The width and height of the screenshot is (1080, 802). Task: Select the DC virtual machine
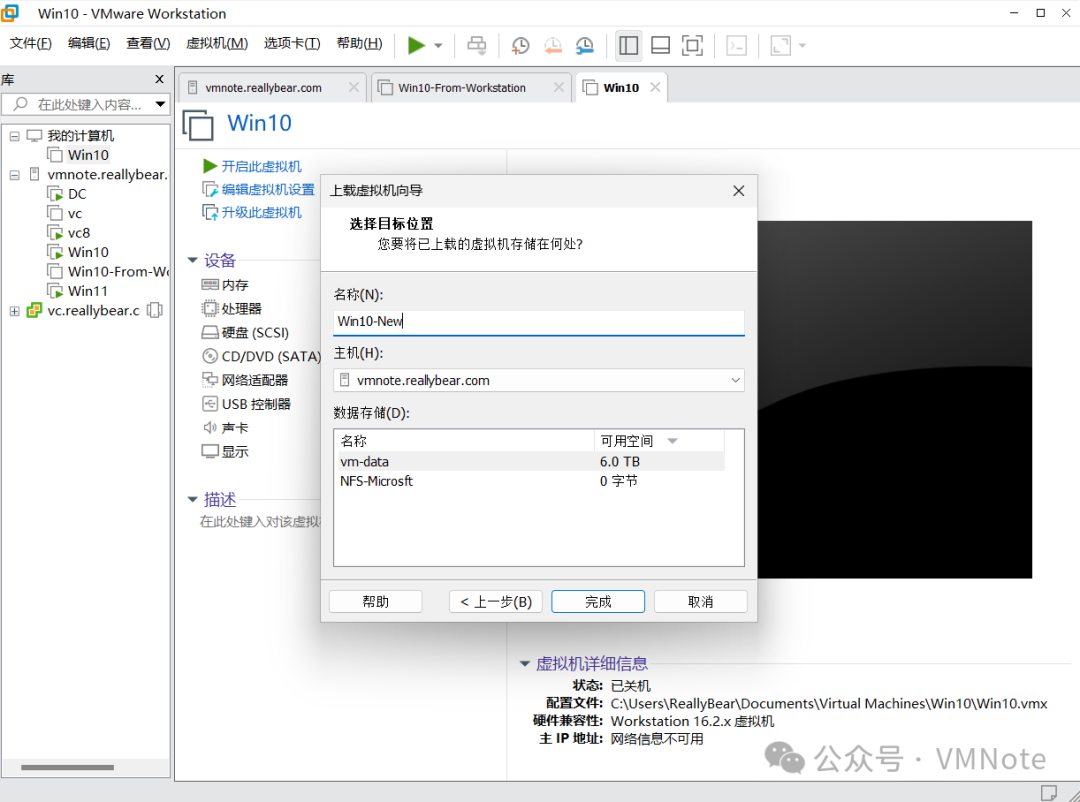coord(77,194)
